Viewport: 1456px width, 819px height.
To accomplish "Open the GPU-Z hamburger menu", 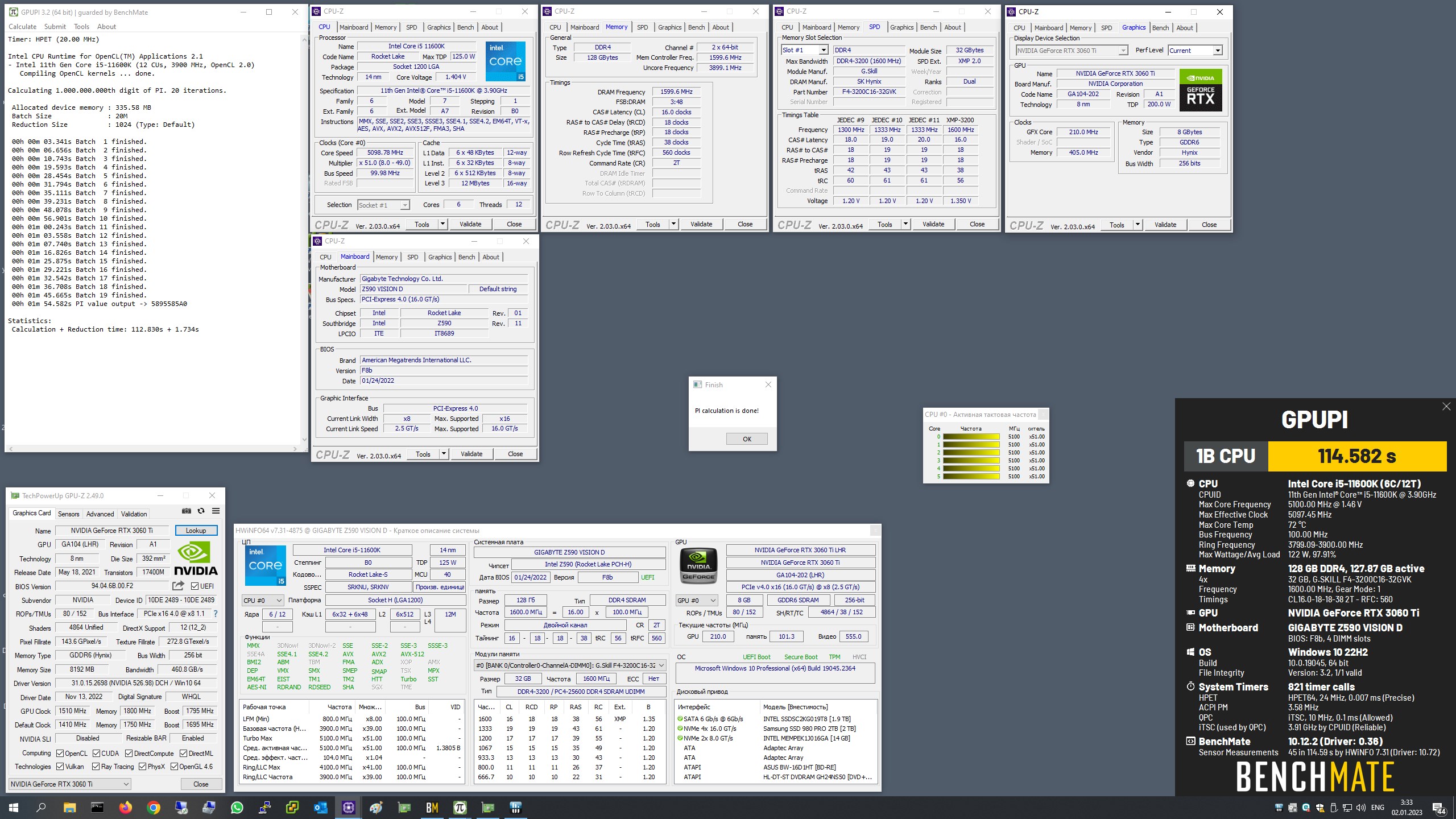I will pos(216,511).
